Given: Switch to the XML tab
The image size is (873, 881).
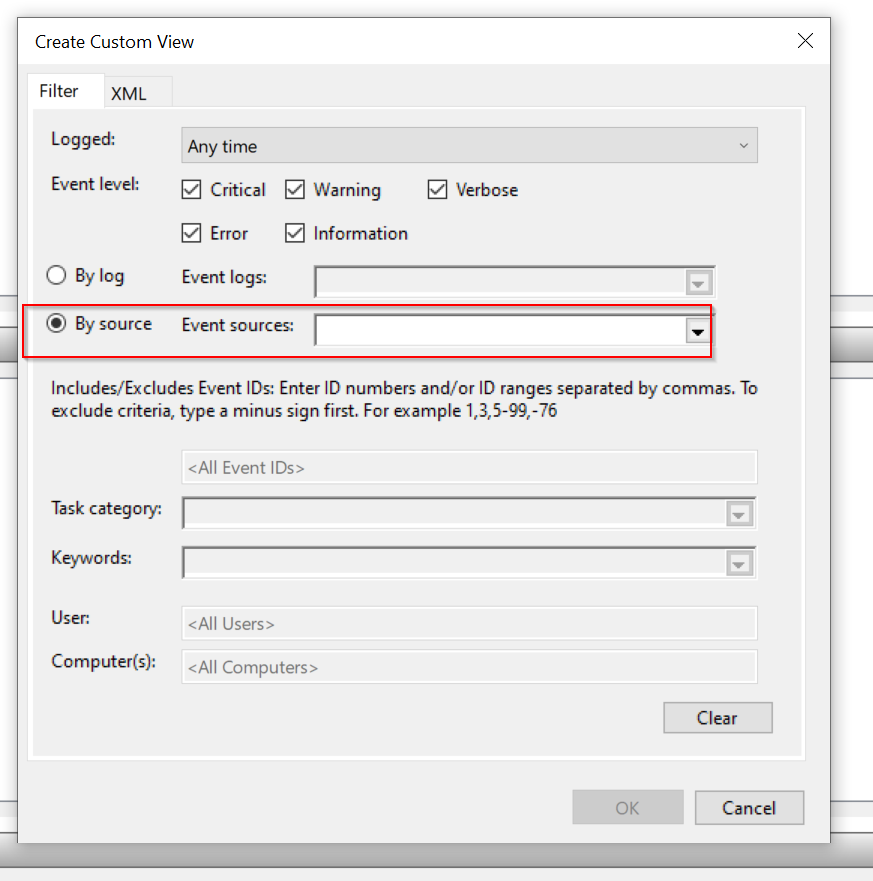Looking at the screenshot, I should pyautogui.click(x=129, y=93).
